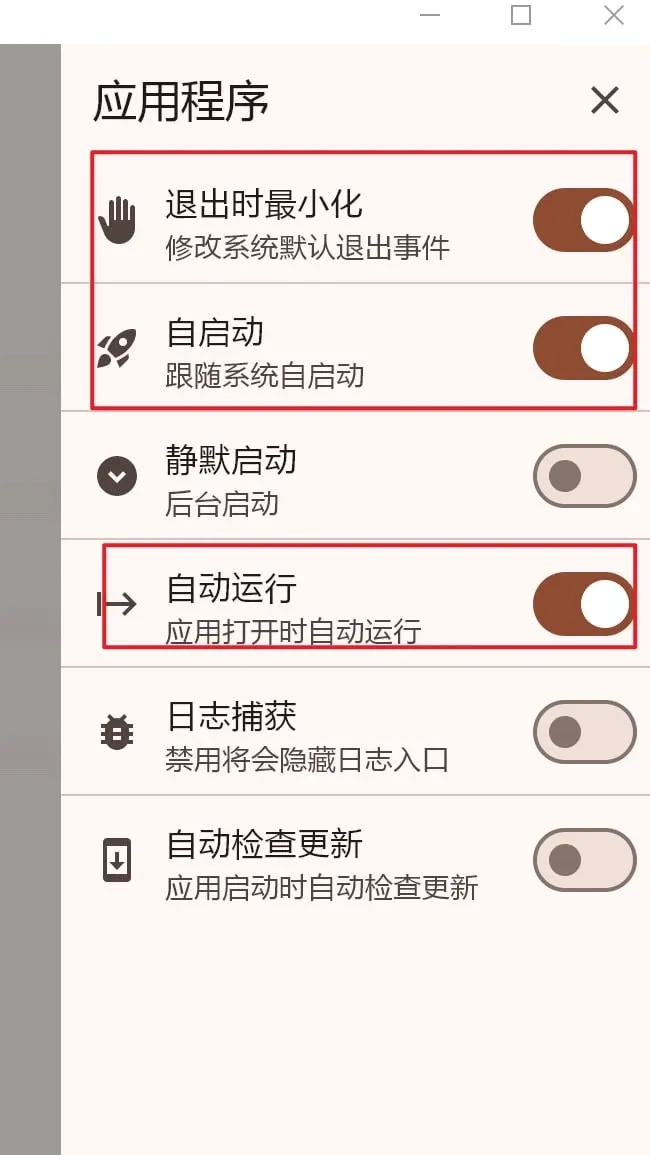The image size is (650, 1155).
Task: Minimize the application window
Action: (430, 16)
